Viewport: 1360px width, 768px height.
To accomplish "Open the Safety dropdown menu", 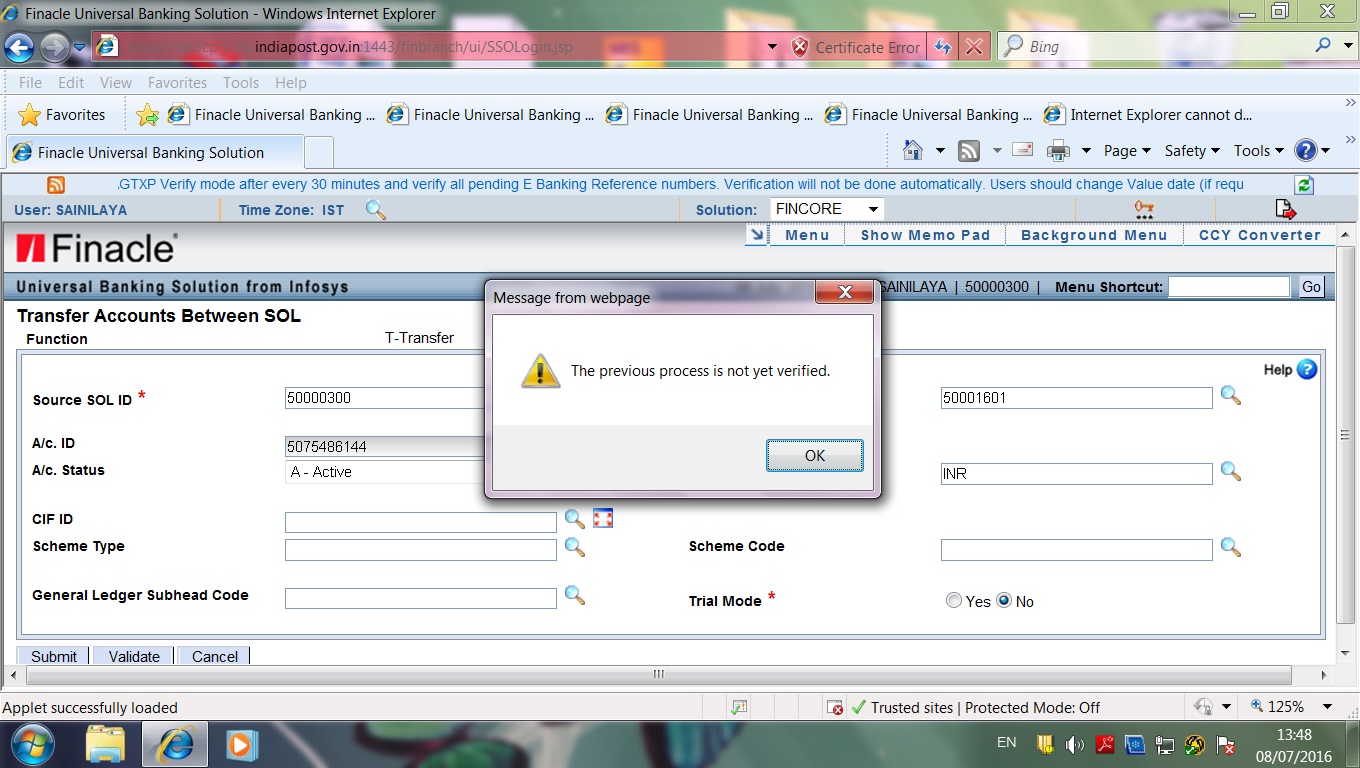I will point(1191,150).
